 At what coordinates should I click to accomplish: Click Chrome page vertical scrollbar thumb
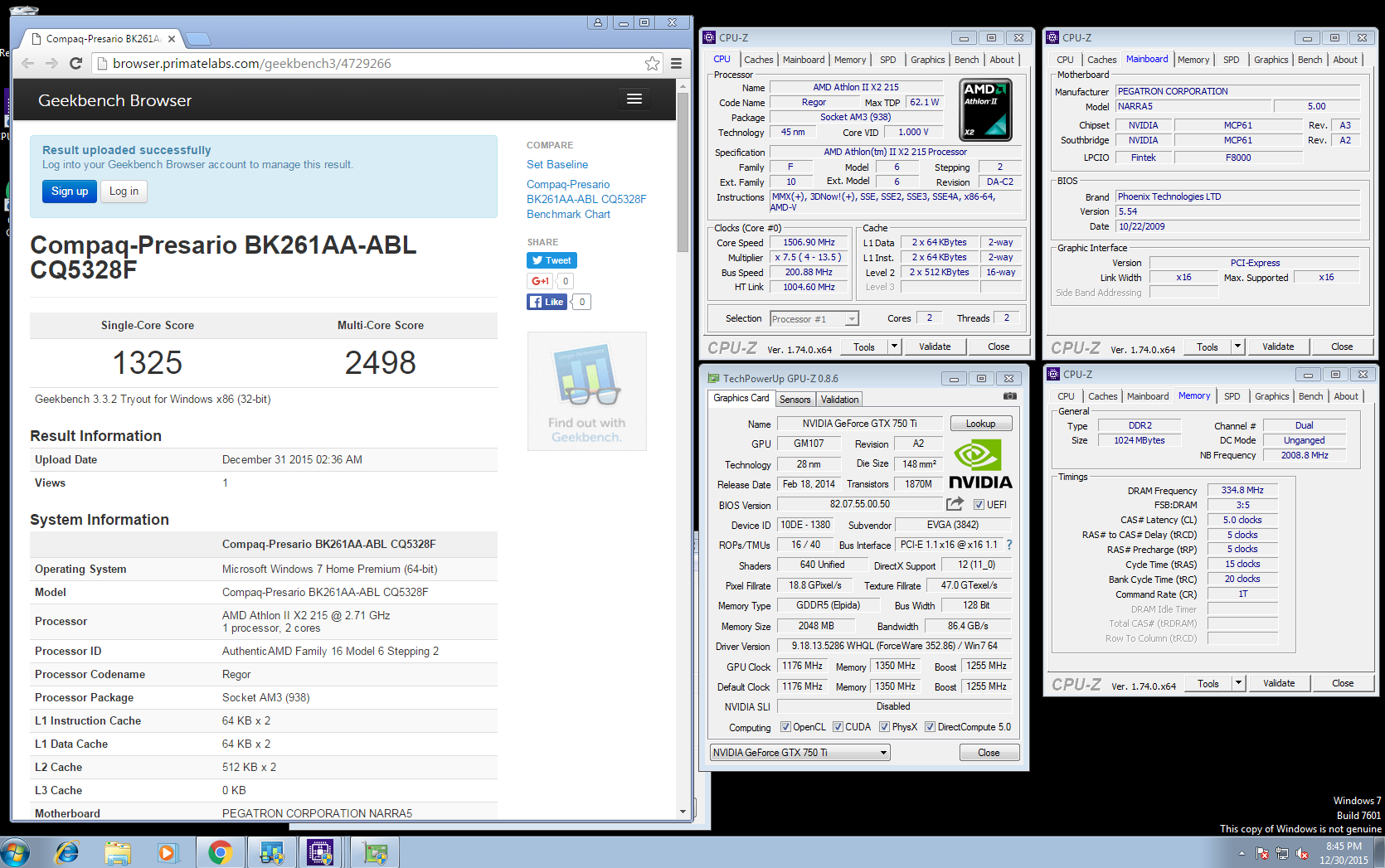tap(683, 172)
